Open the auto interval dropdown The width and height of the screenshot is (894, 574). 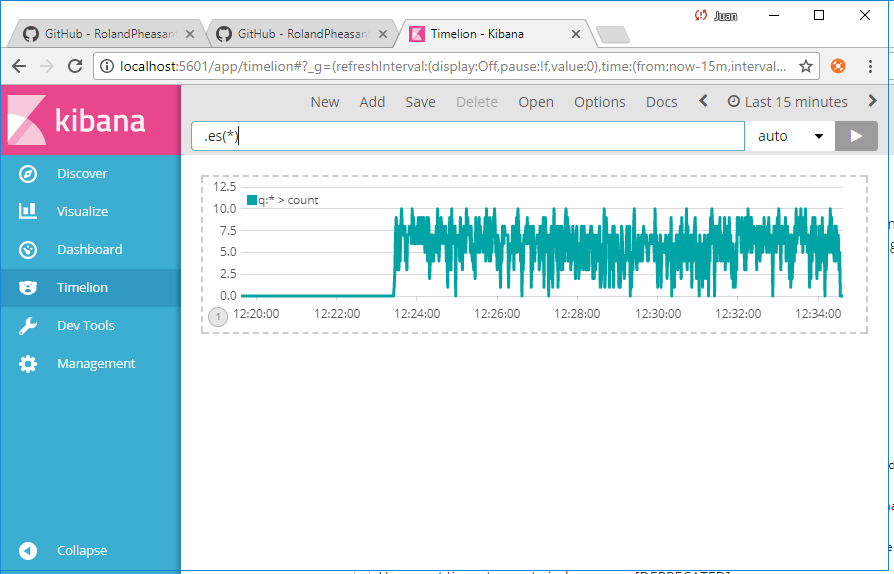[x=790, y=136]
